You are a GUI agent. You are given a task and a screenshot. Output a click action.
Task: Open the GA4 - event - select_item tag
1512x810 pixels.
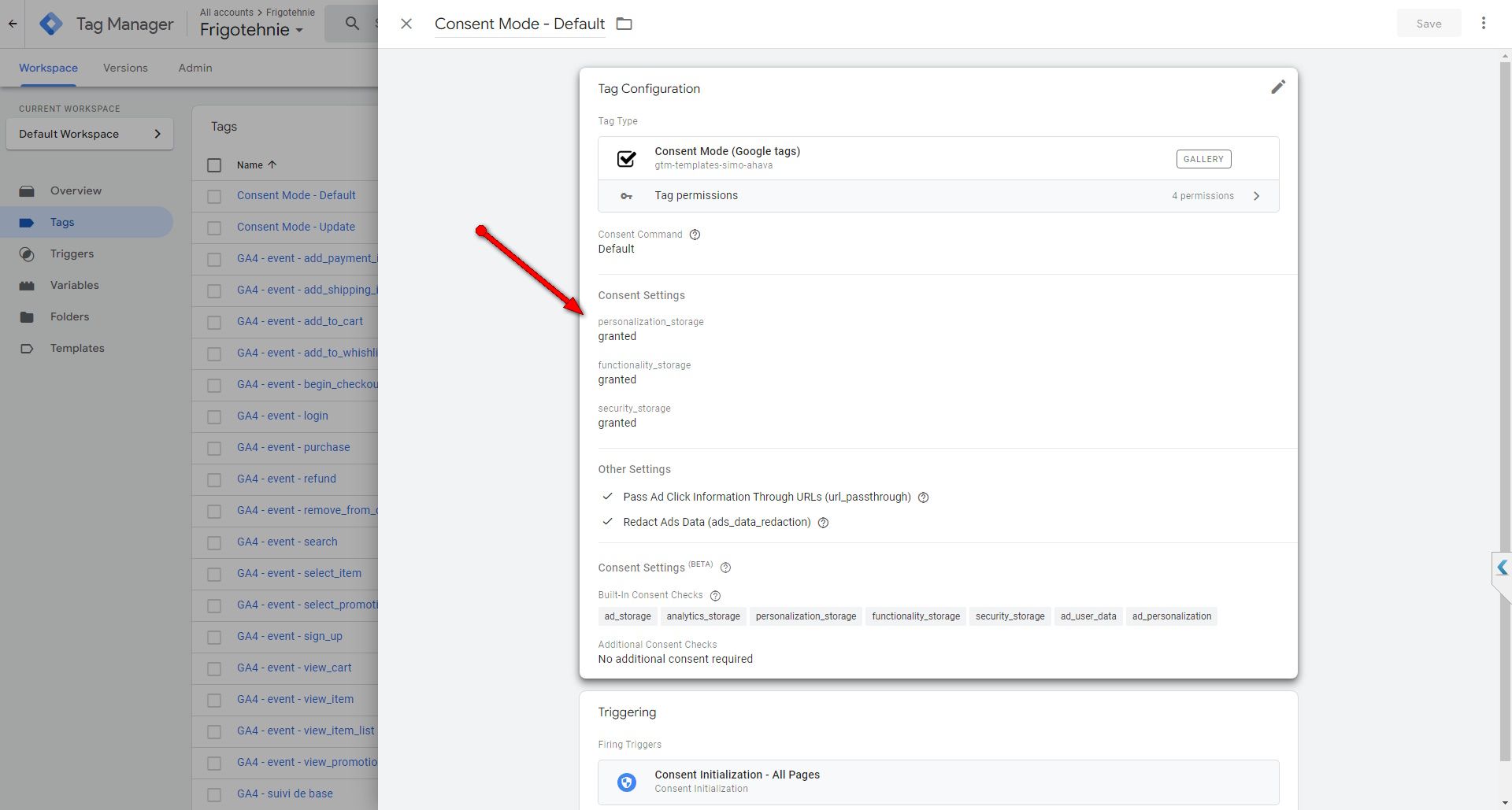point(299,573)
